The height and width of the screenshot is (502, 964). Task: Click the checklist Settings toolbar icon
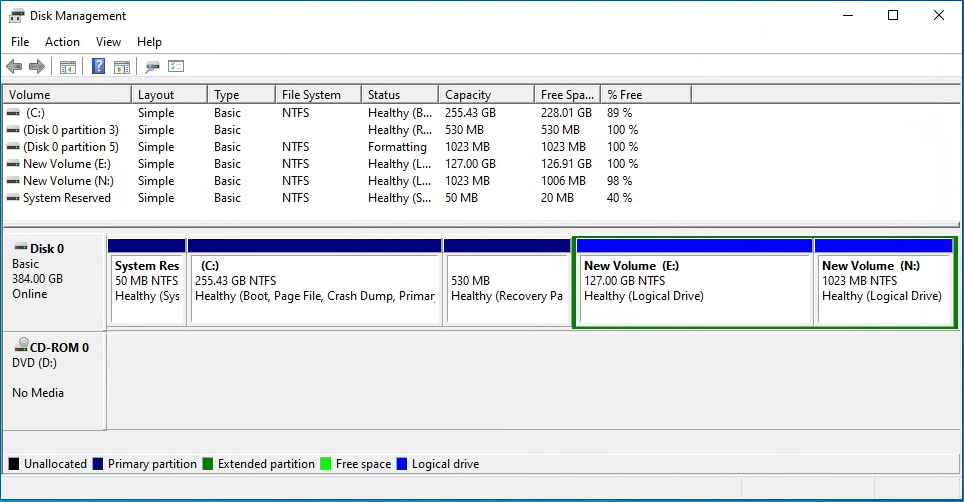pos(177,67)
